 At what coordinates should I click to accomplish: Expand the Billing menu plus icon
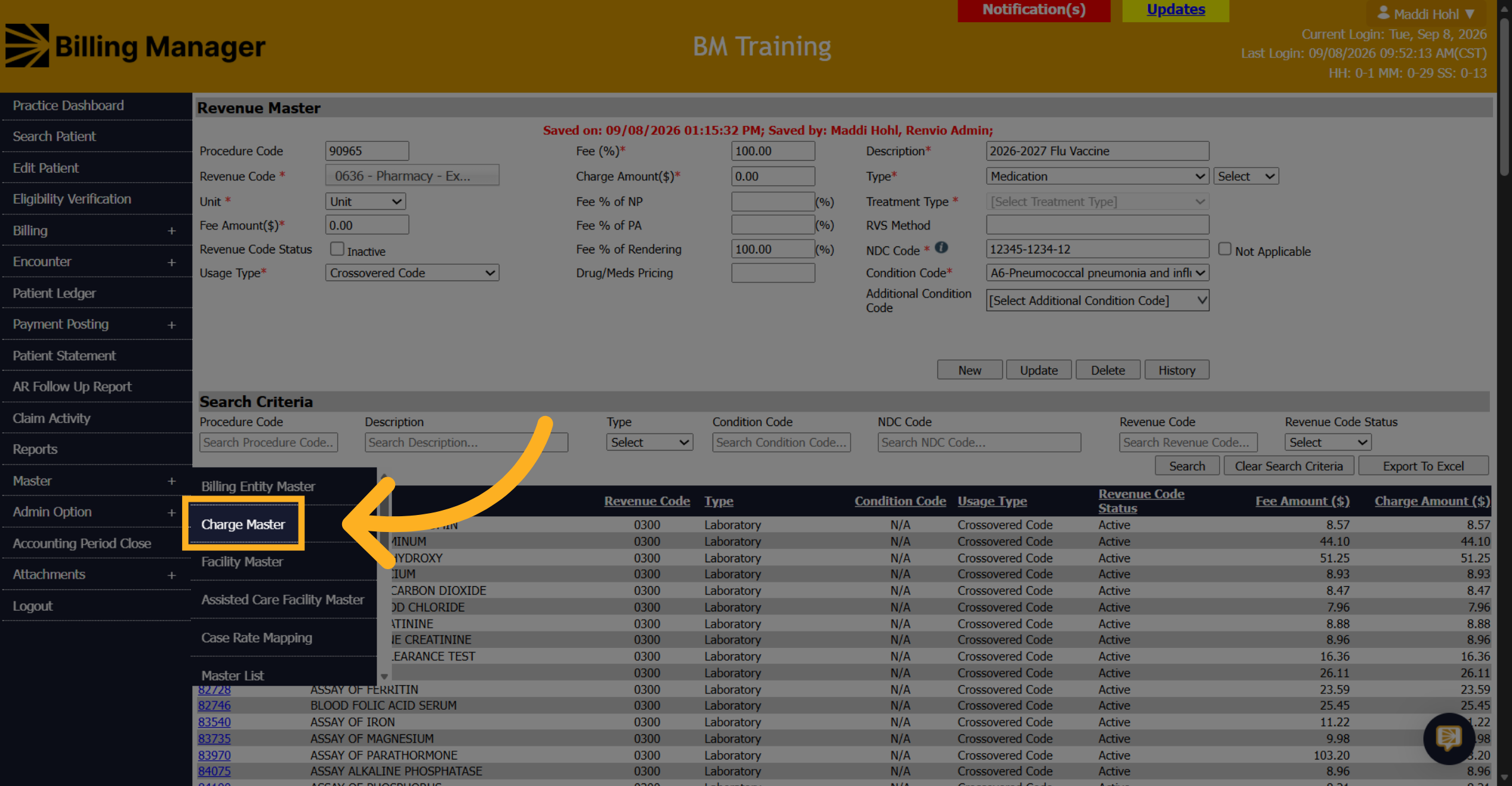click(x=171, y=231)
